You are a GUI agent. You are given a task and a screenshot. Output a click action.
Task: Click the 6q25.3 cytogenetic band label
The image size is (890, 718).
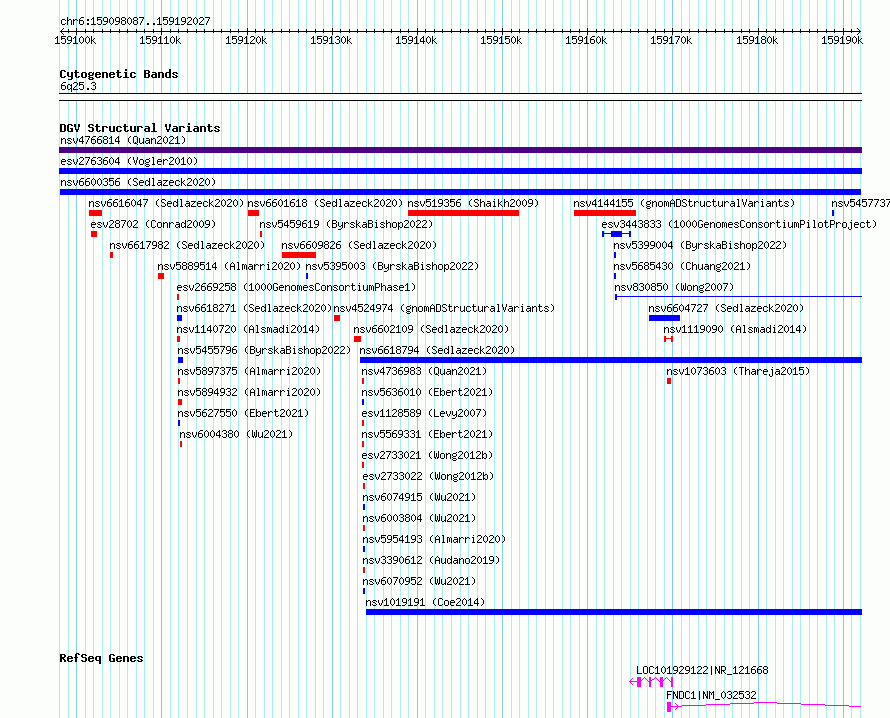[78, 86]
